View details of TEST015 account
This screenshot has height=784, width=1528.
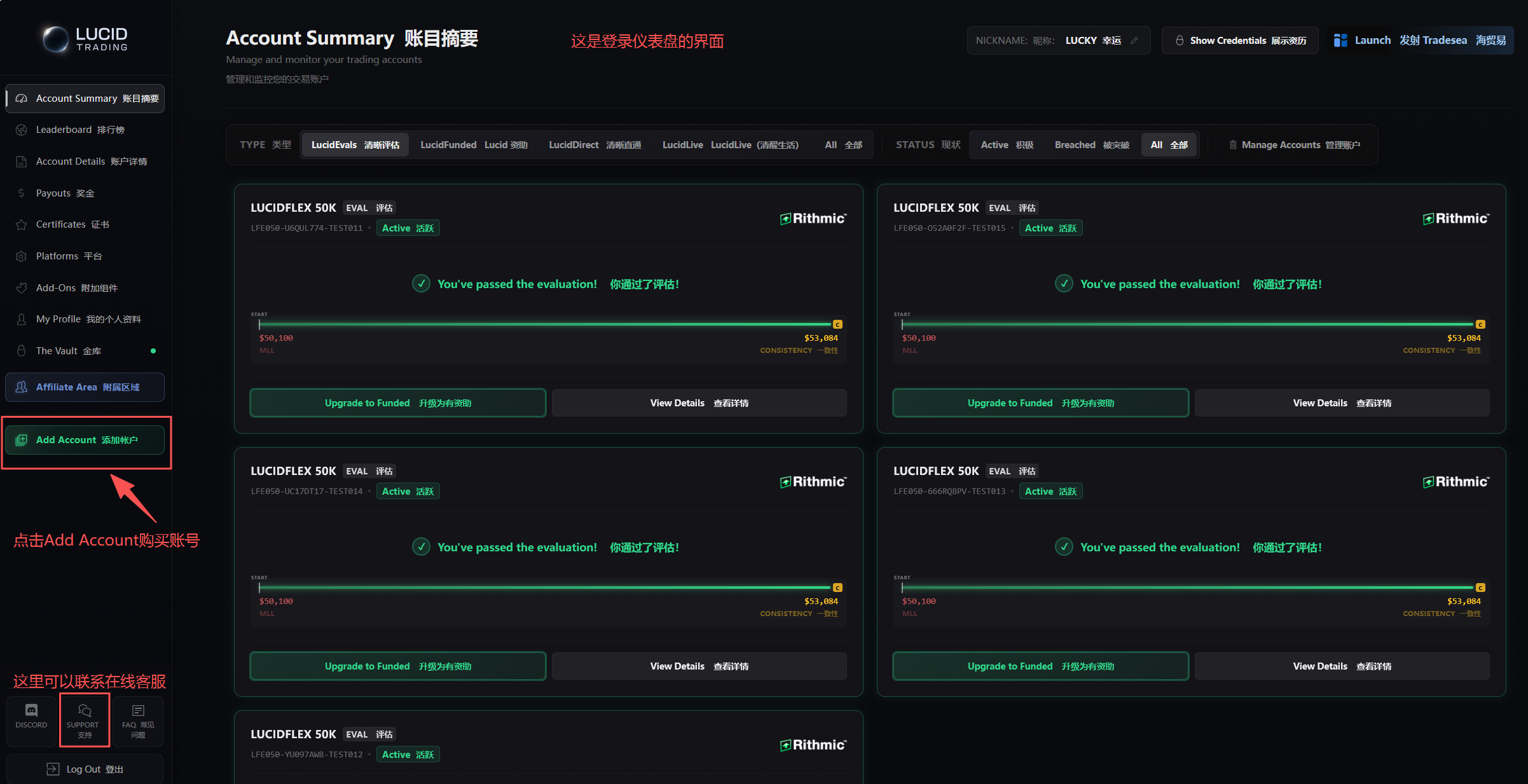(1342, 403)
